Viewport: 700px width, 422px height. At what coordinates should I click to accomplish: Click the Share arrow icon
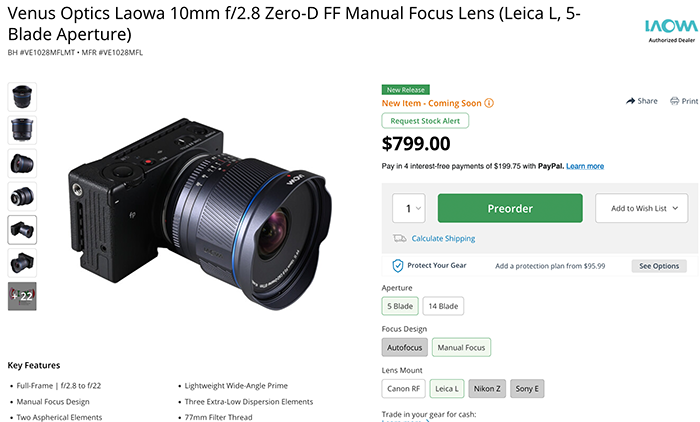point(631,101)
